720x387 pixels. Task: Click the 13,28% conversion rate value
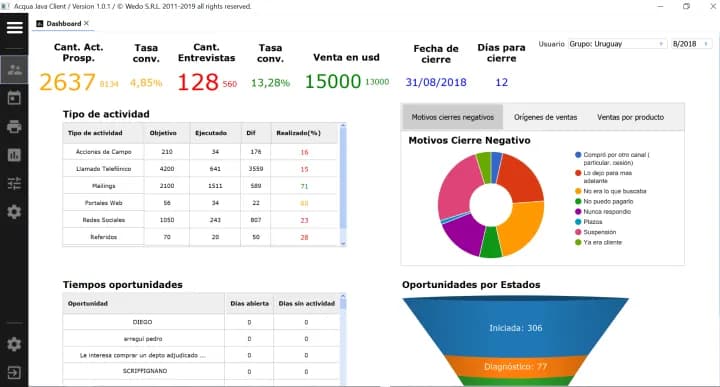coord(270,83)
